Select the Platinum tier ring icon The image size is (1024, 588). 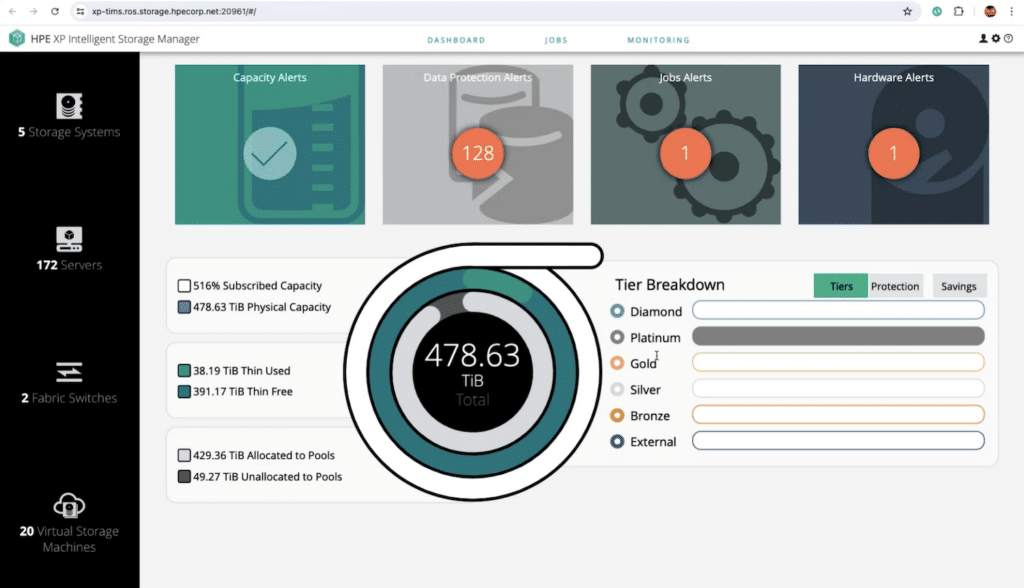(x=617, y=337)
